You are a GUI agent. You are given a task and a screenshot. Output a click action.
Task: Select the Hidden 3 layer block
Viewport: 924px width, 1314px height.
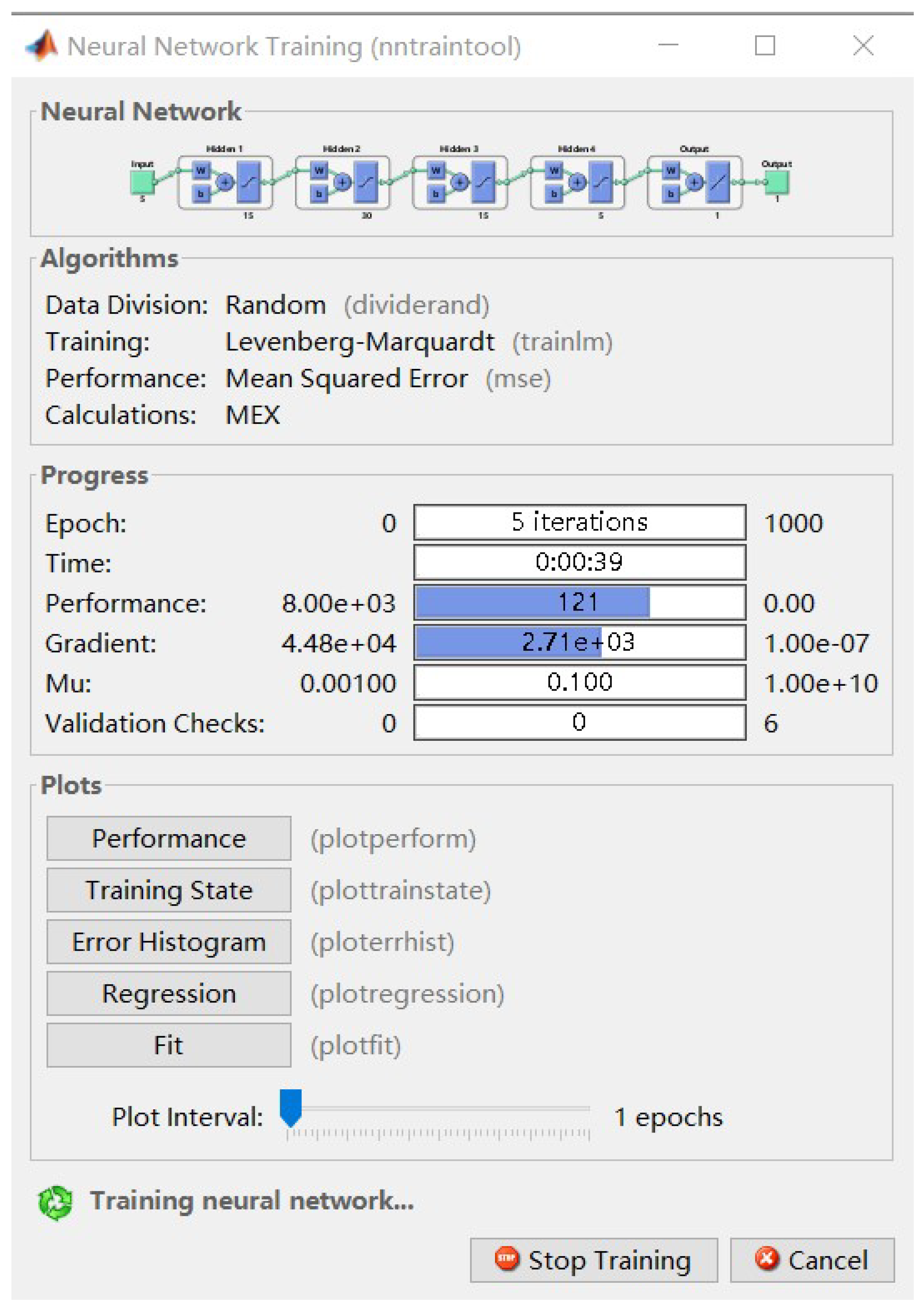459,182
